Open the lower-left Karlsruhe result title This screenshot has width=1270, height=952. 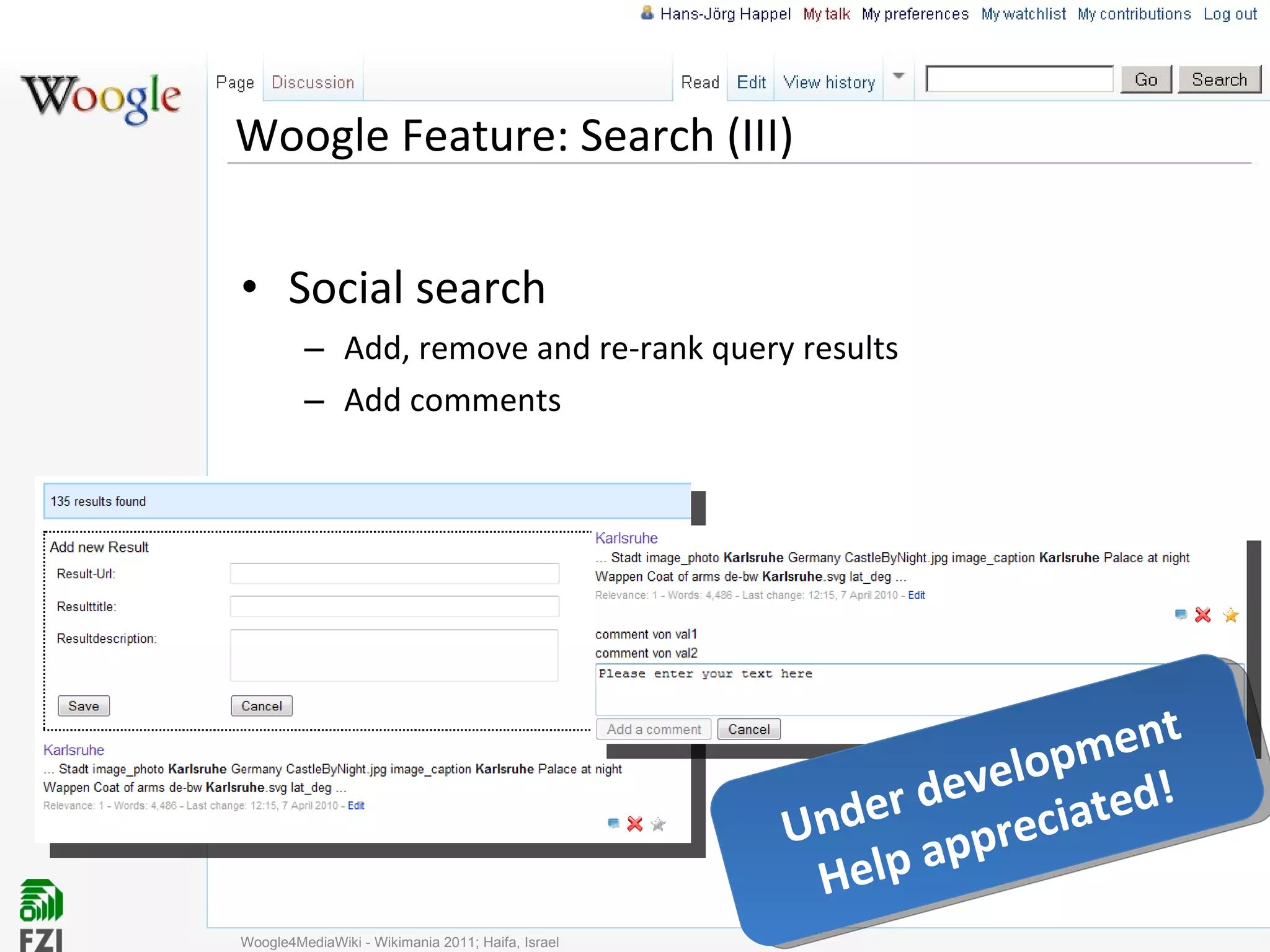coord(74,750)
